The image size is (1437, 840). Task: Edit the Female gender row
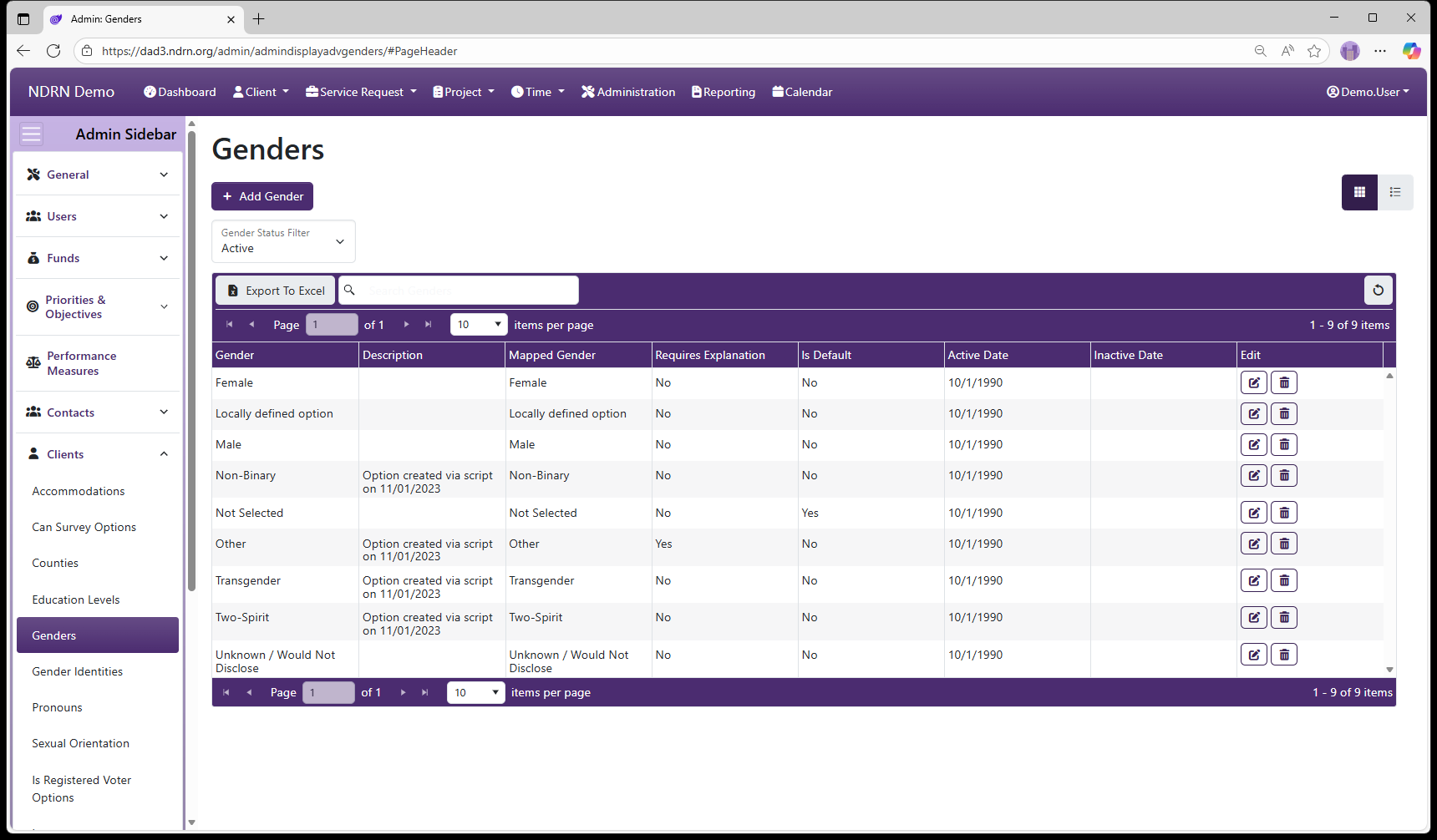pos(1254,382)
